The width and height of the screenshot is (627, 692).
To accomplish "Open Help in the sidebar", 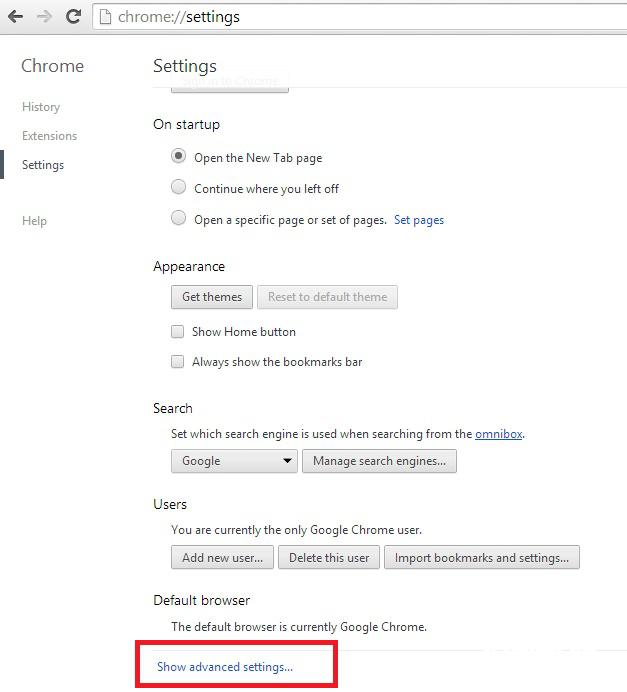I will click(x=34, y=221).
